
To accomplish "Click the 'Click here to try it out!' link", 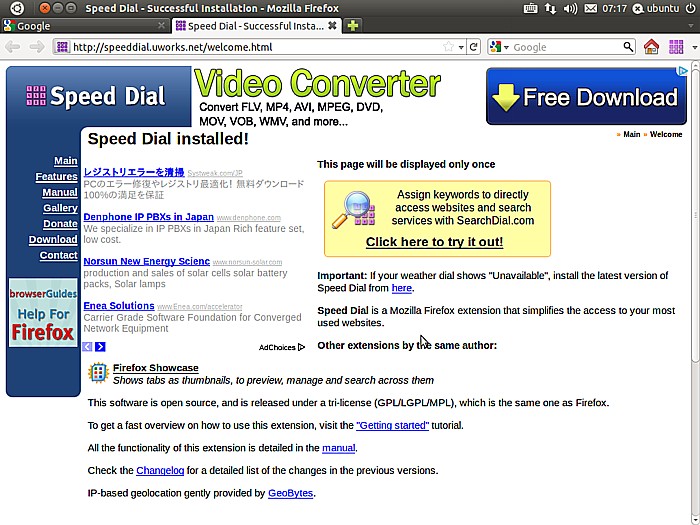I will pos(434,242).
